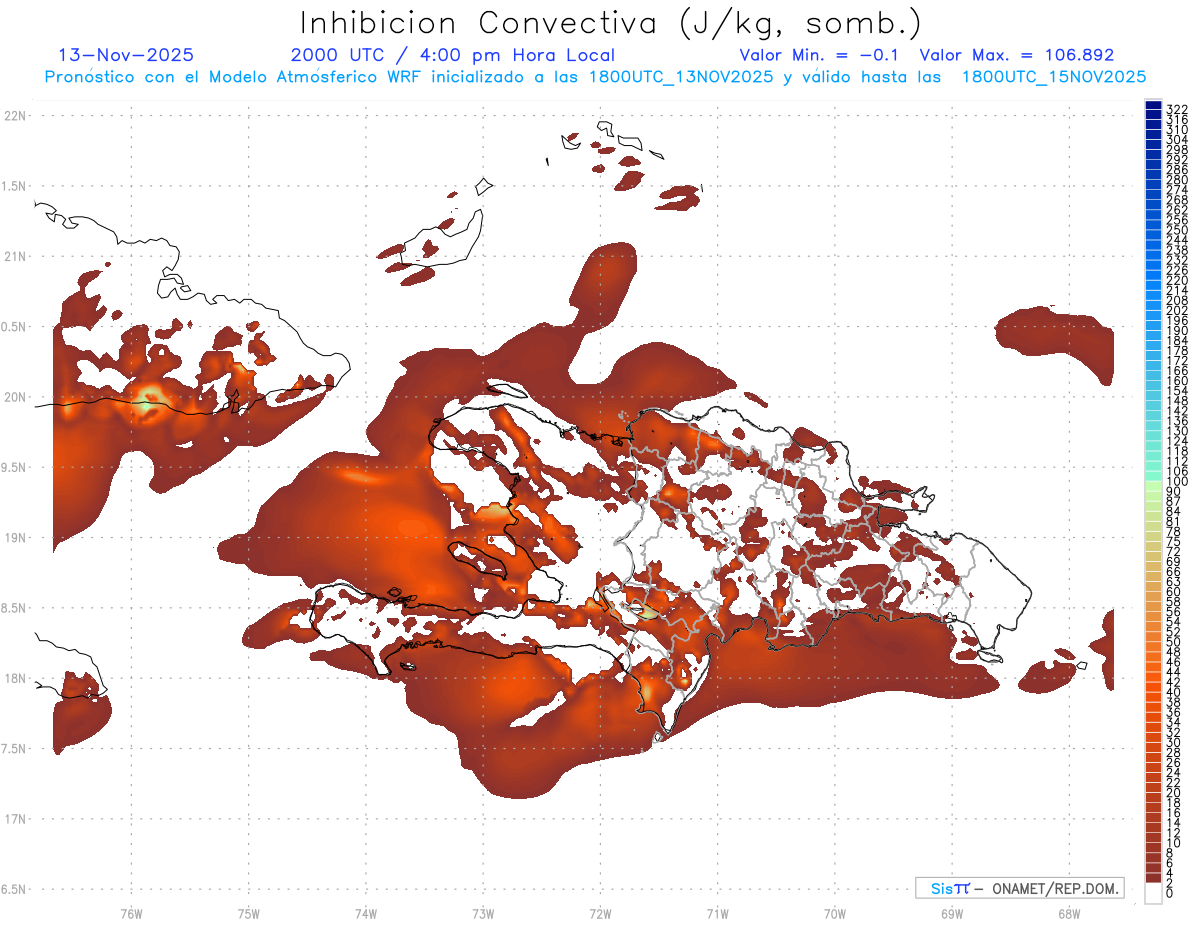Click the colorbar value 160
Screen dimensions: 1200x927
1177,381
